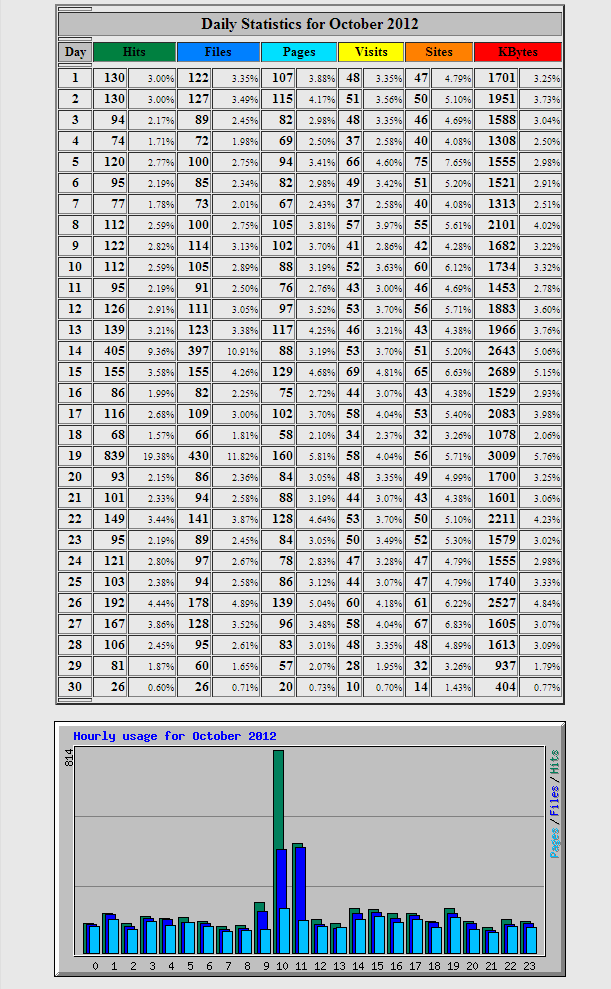This screenshot has width=611, height=989.
Task: Click the red KBytes column header
Action: (x=517, y=52)
